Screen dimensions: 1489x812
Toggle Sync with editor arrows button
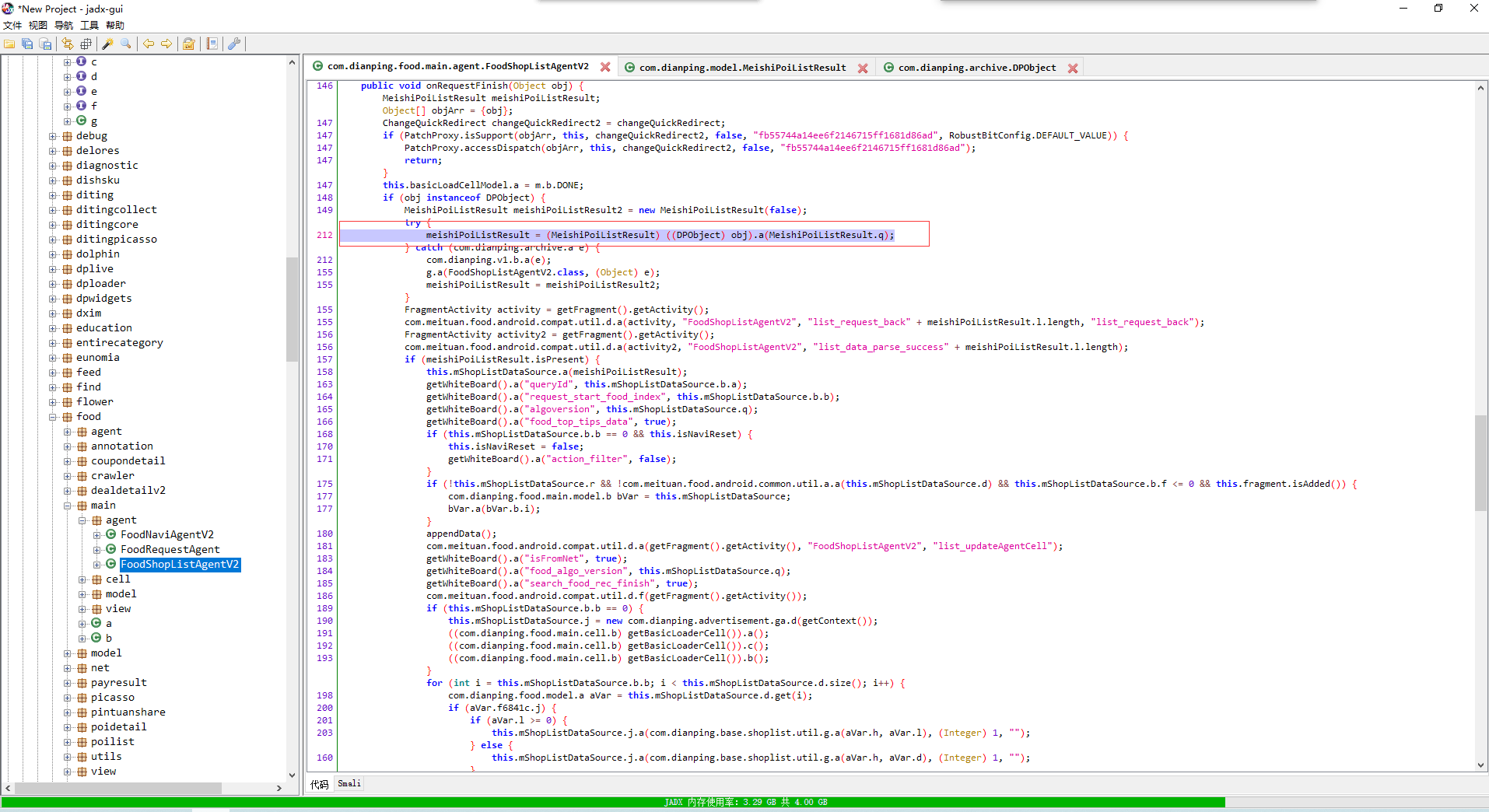click(68, 44)
